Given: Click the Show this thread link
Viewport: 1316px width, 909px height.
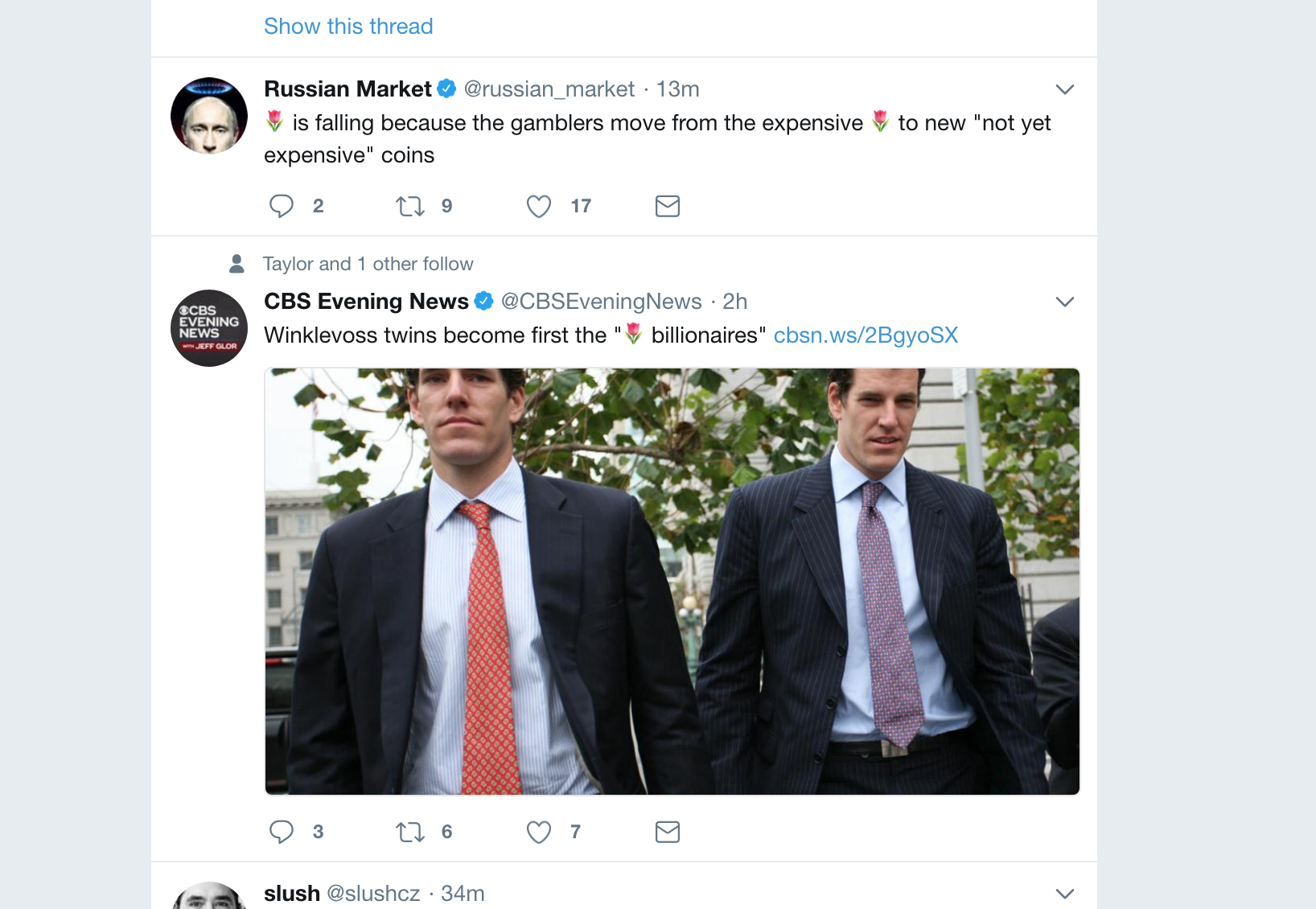Looking at the screenshot, I should tap(348, 27).
